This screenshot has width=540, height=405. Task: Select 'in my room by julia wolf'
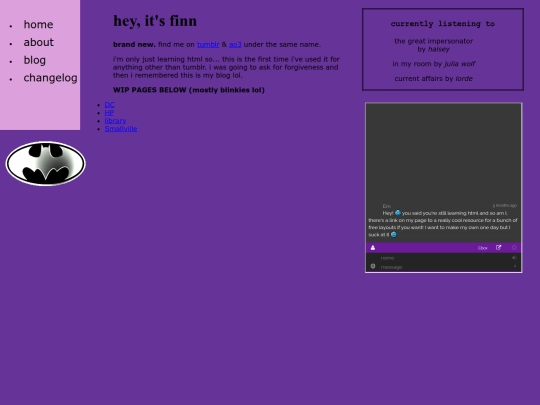(x=434, y=64)
